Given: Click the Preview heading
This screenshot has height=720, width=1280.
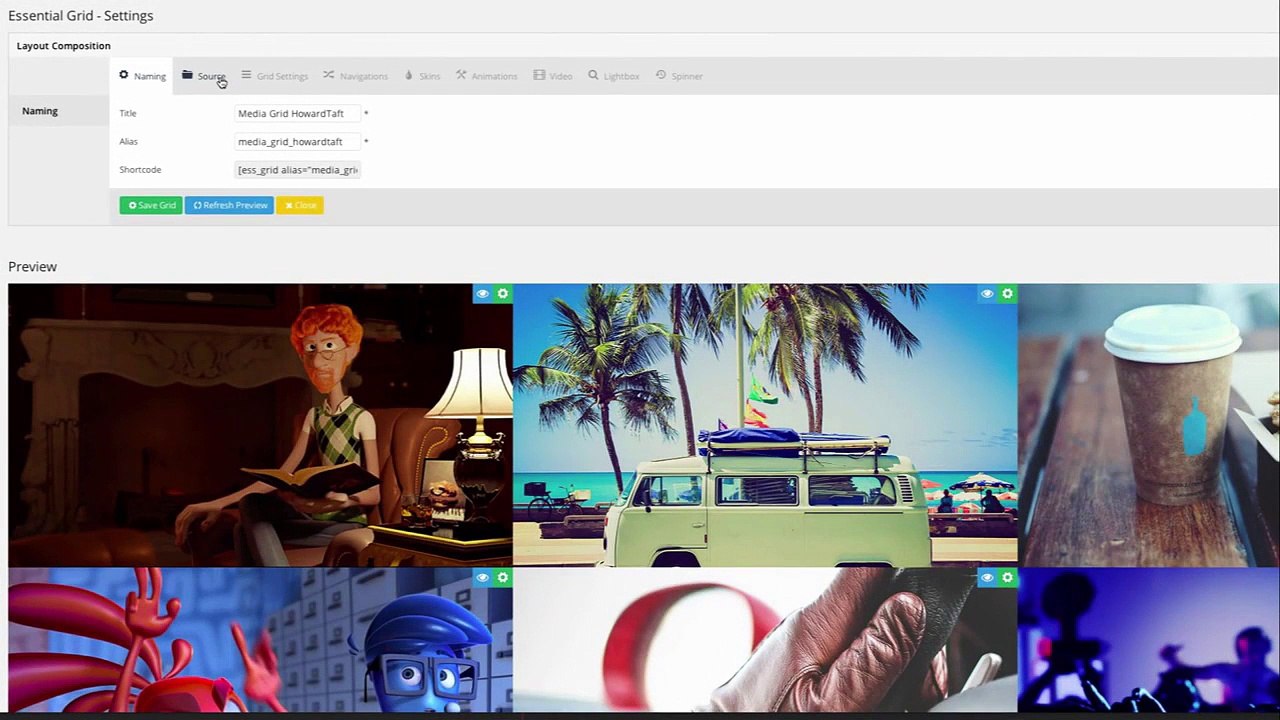Looking at the screenshot, I should click(32, 267).
